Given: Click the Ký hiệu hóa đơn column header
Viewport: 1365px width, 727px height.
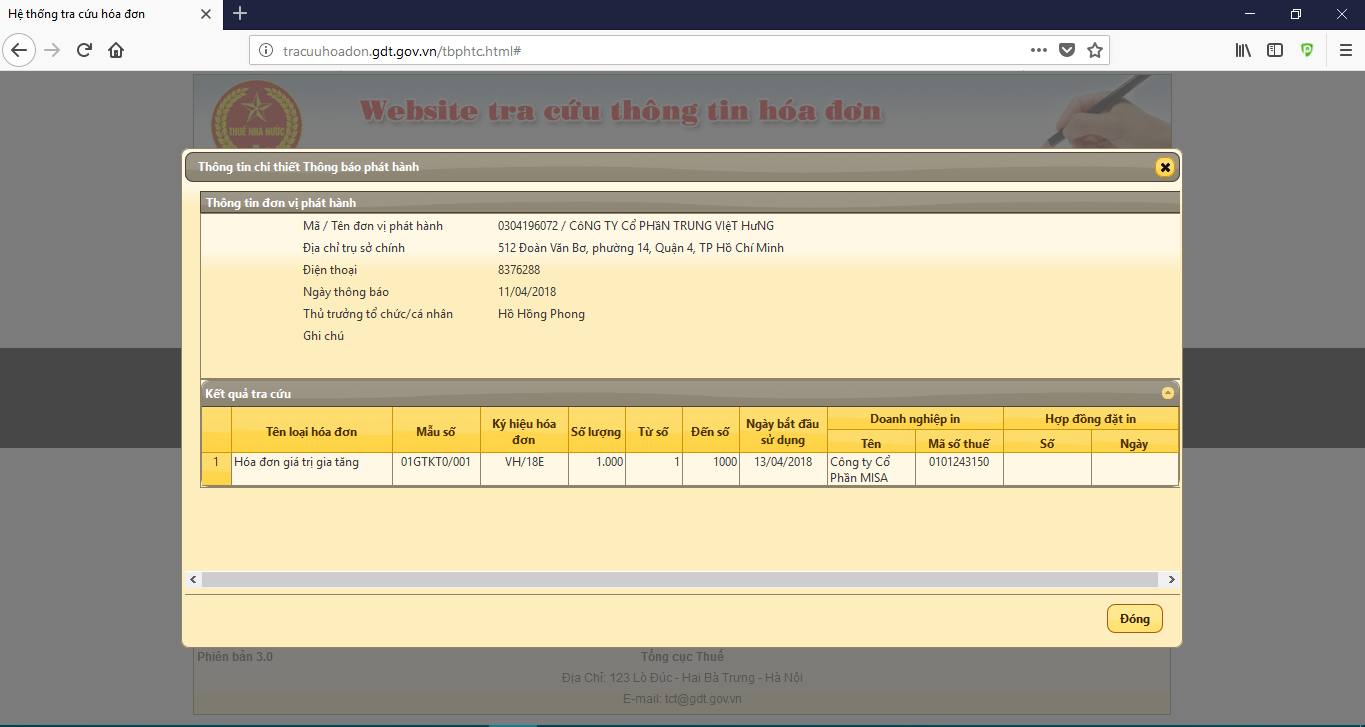Looking at the screenshot, I should 524,432.
